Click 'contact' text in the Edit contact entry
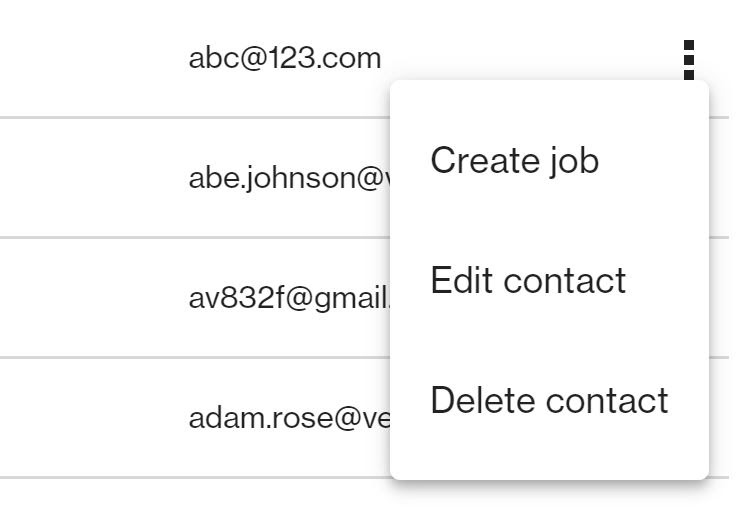This screenshot has width=750, height=511. 564,282
